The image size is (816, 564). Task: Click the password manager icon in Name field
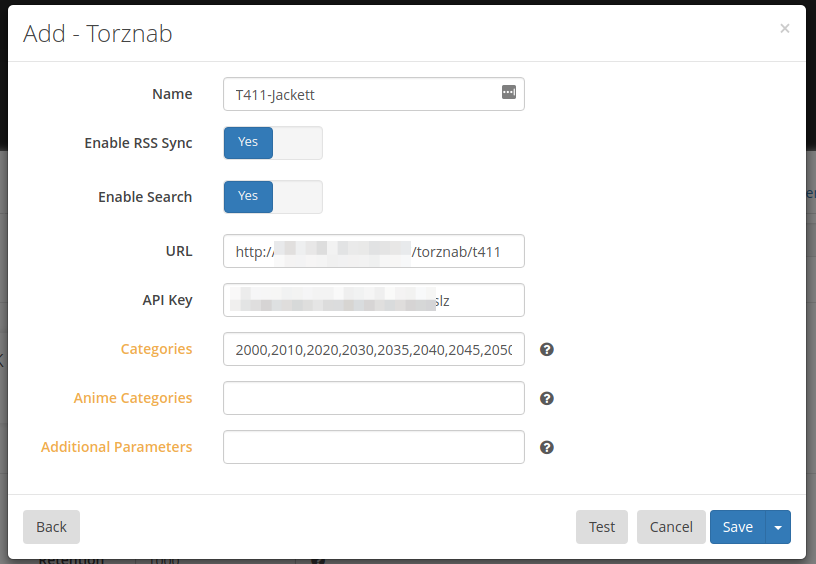[508, 92]
